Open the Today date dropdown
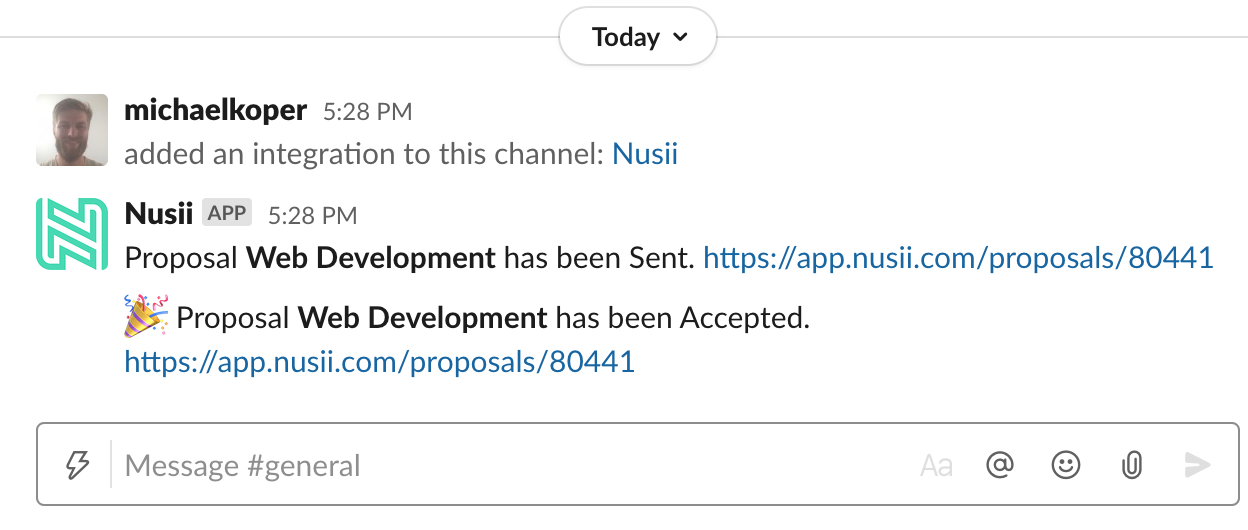Screen dimensions: 1248x530 coord(638,38)
